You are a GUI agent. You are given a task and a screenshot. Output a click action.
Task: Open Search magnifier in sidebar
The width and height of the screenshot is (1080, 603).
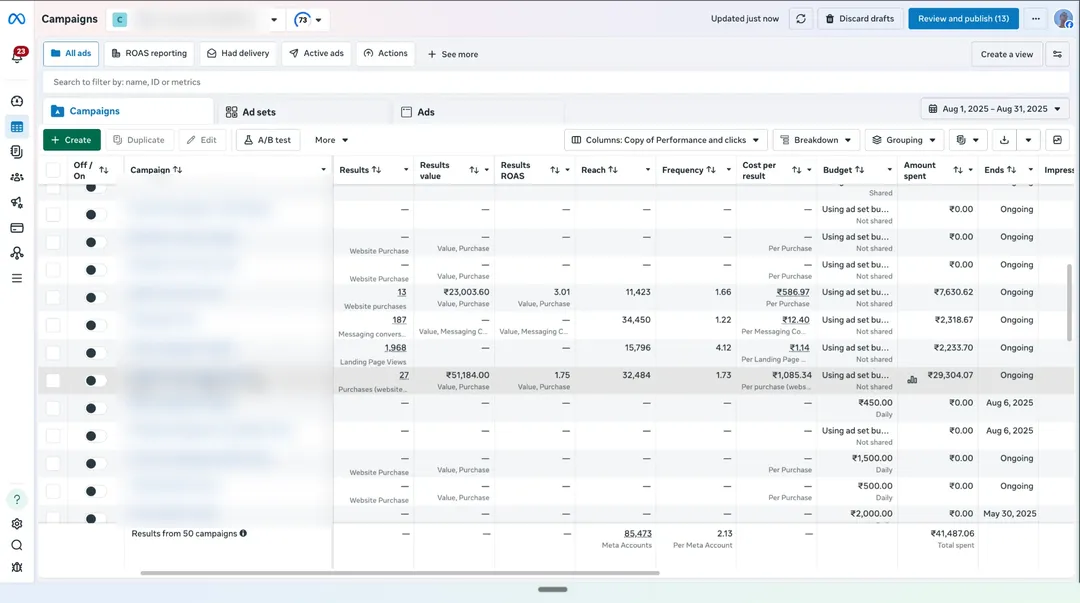tap(17, 545)
